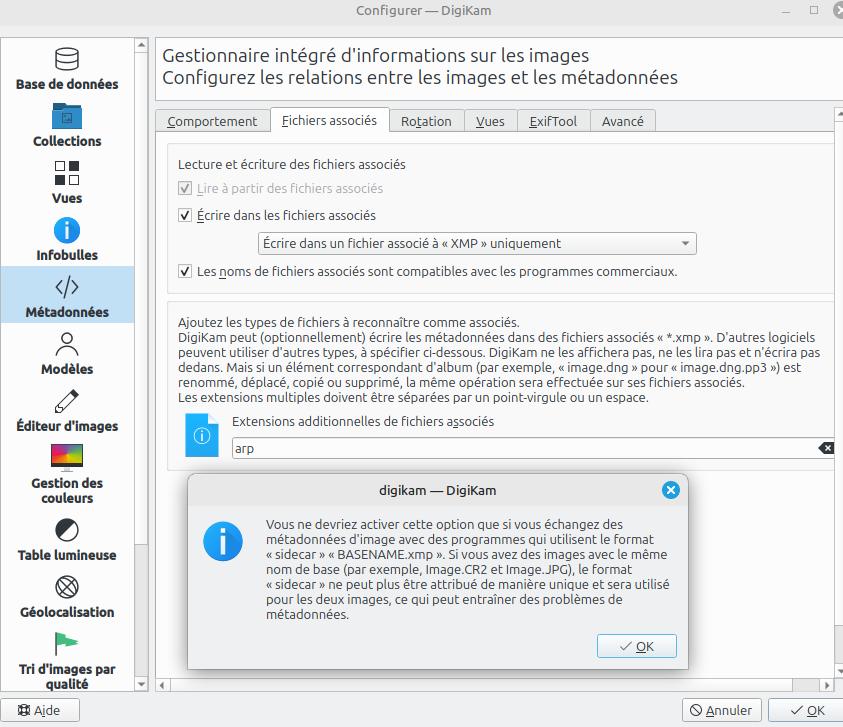Click the blue document info icon beside extensions
The height and width of the screenshot is (727, 843).
tap(202, 435)
